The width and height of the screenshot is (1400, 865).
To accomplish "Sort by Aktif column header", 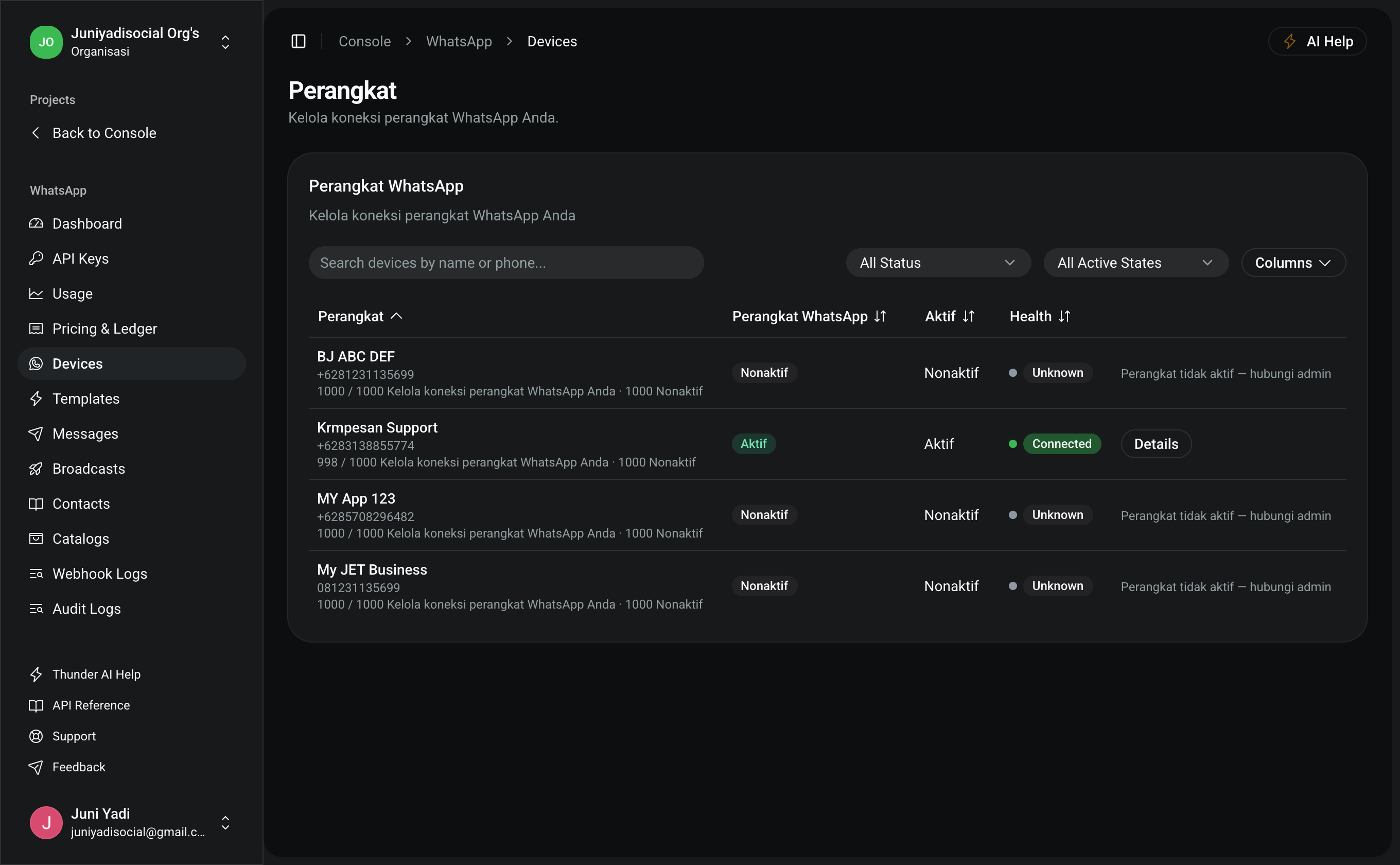I will 950,316.
